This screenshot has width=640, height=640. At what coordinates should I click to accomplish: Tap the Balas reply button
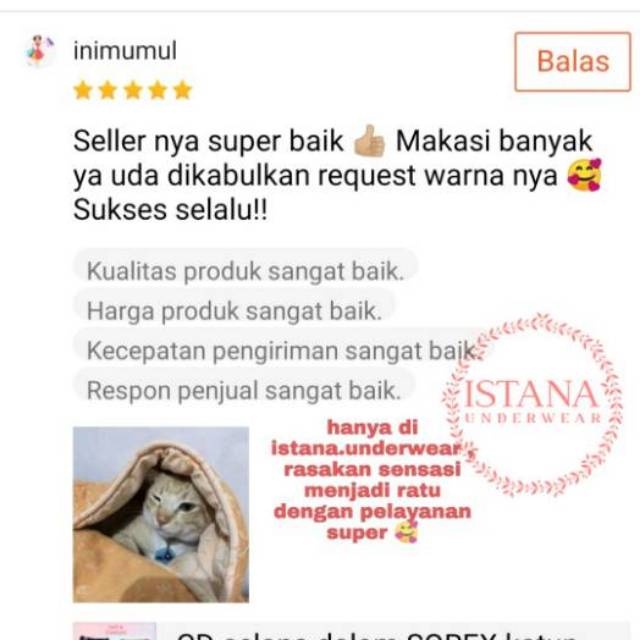[x=572, y=62]
